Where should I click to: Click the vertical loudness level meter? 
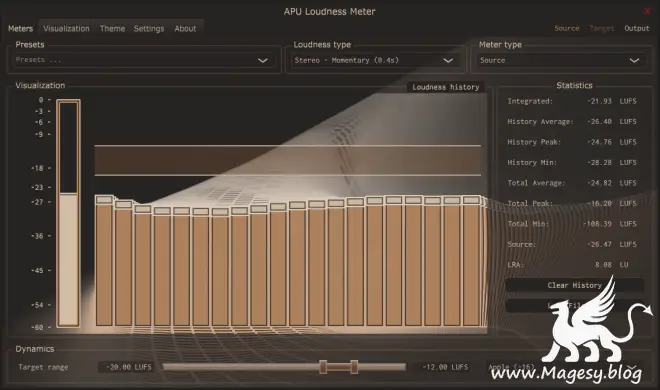pos(68,213)
